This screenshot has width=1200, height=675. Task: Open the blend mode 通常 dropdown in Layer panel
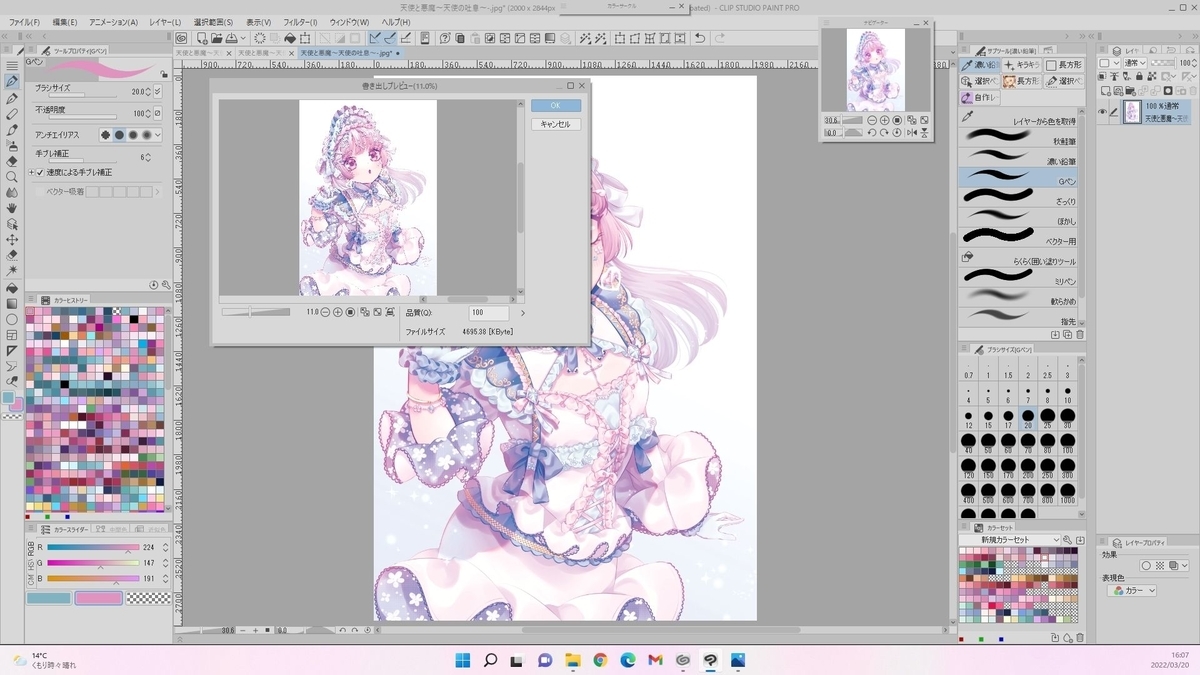[1137, 62]
